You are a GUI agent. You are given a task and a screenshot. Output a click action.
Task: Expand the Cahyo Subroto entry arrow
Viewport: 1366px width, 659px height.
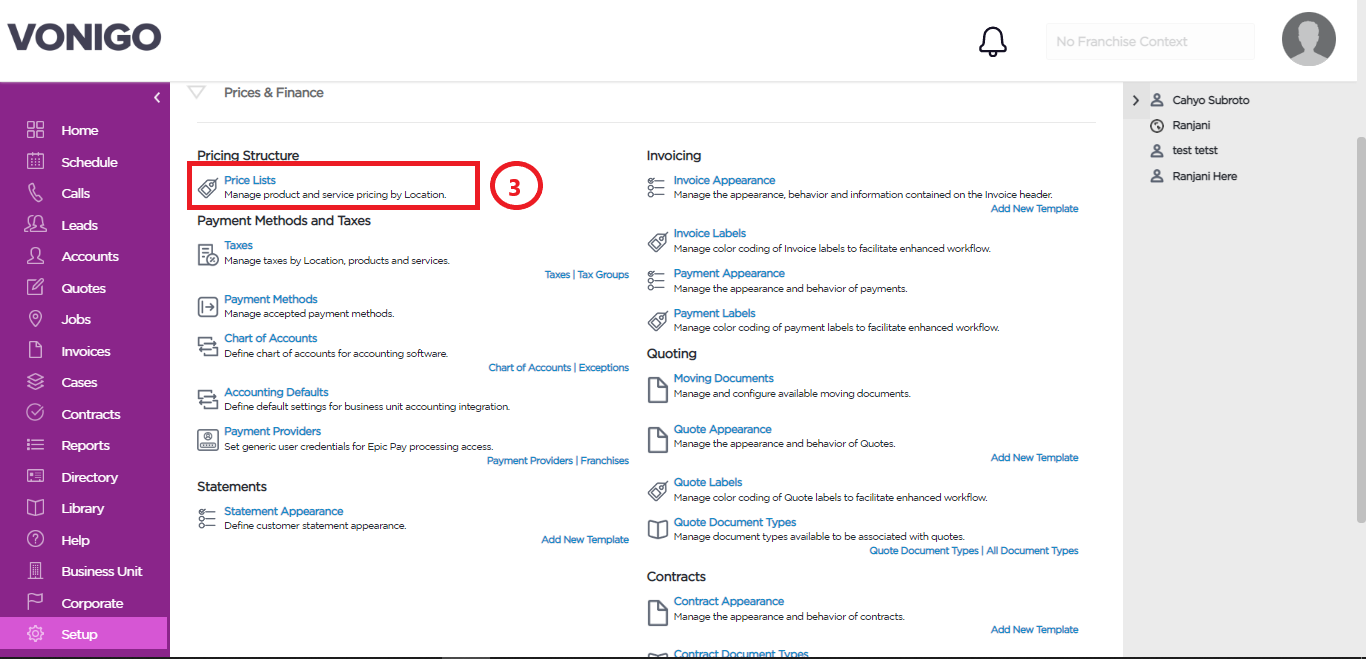(x=1135, y=100)
